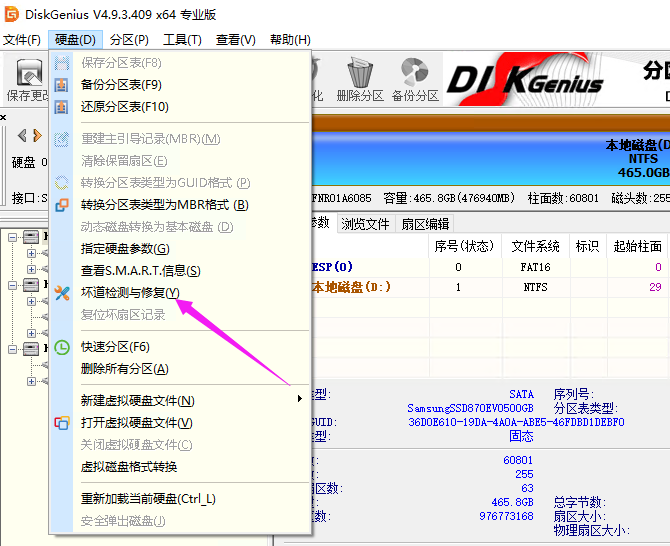Screen dimensions: 670x546
Task: Click the SATA interface value
Action: click(x=521, y=394)
